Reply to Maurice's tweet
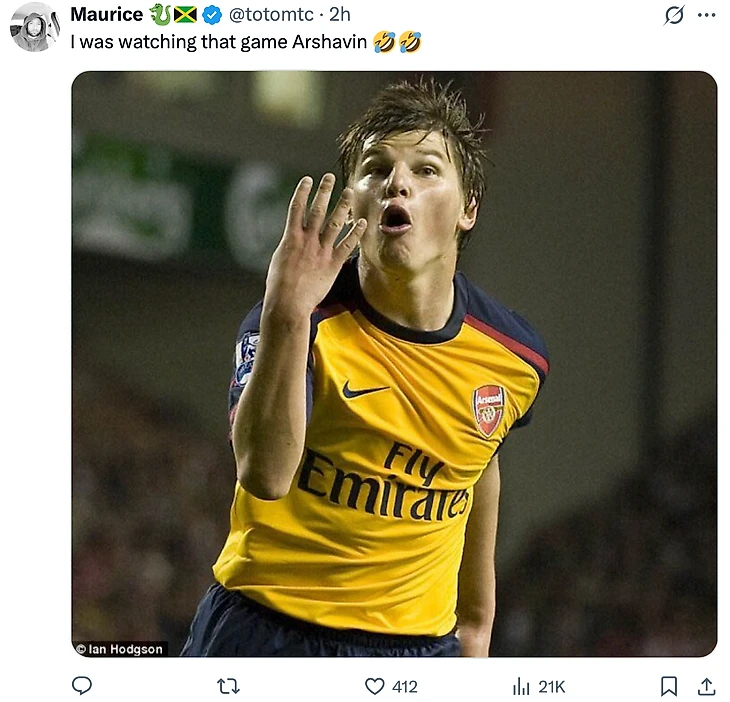The width and height of the screenshot is (730, 702). [83, 686]
